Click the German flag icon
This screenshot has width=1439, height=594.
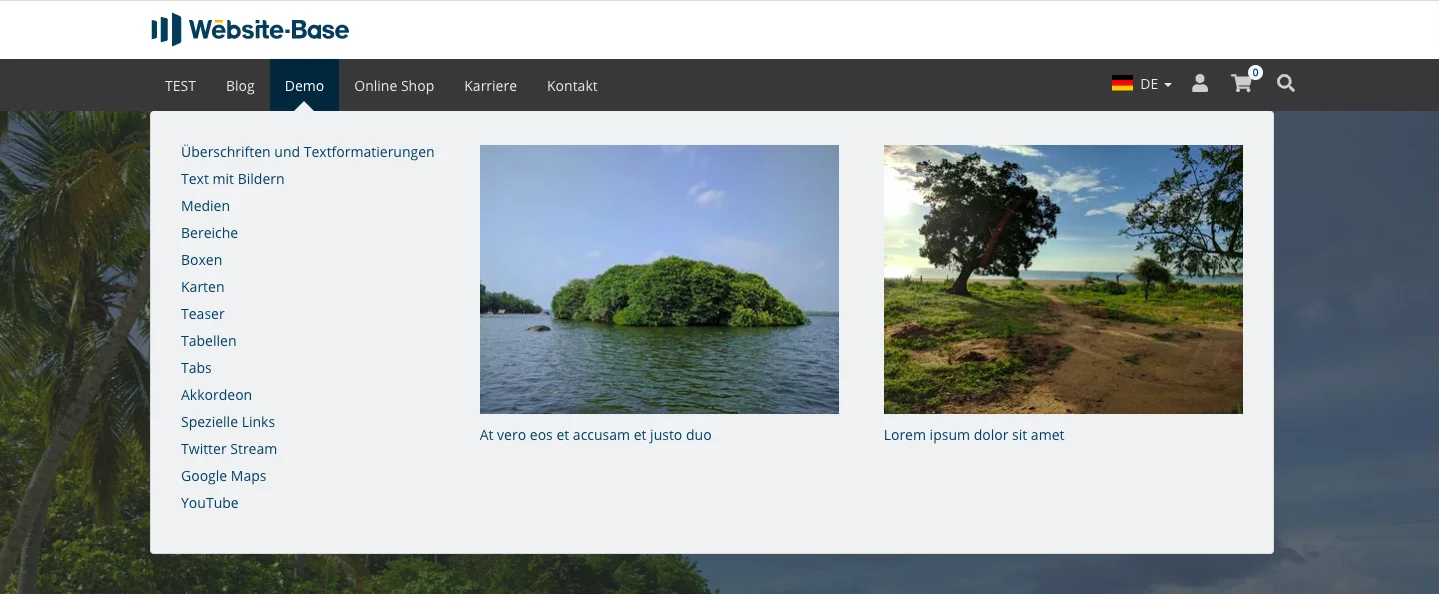point(1120,83)
